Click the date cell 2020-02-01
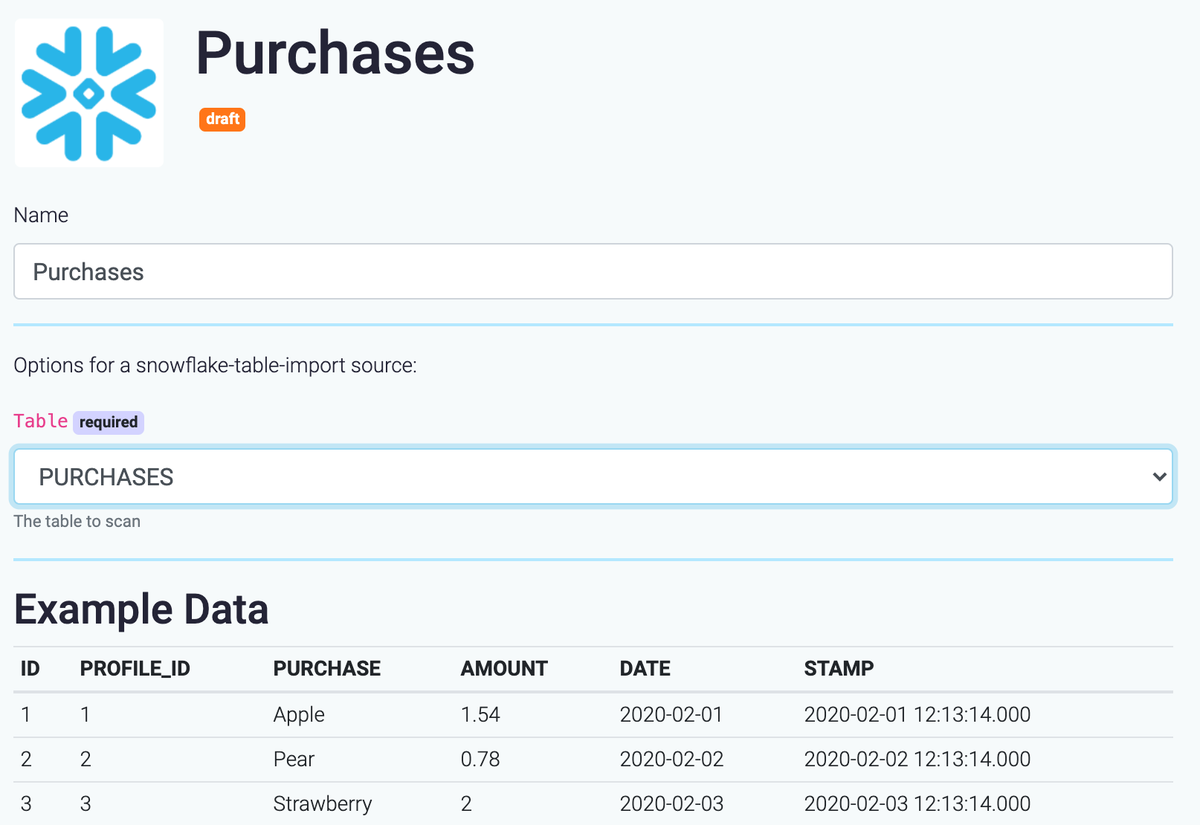This screenshot has height=825, width=1200. click(671, 715)
